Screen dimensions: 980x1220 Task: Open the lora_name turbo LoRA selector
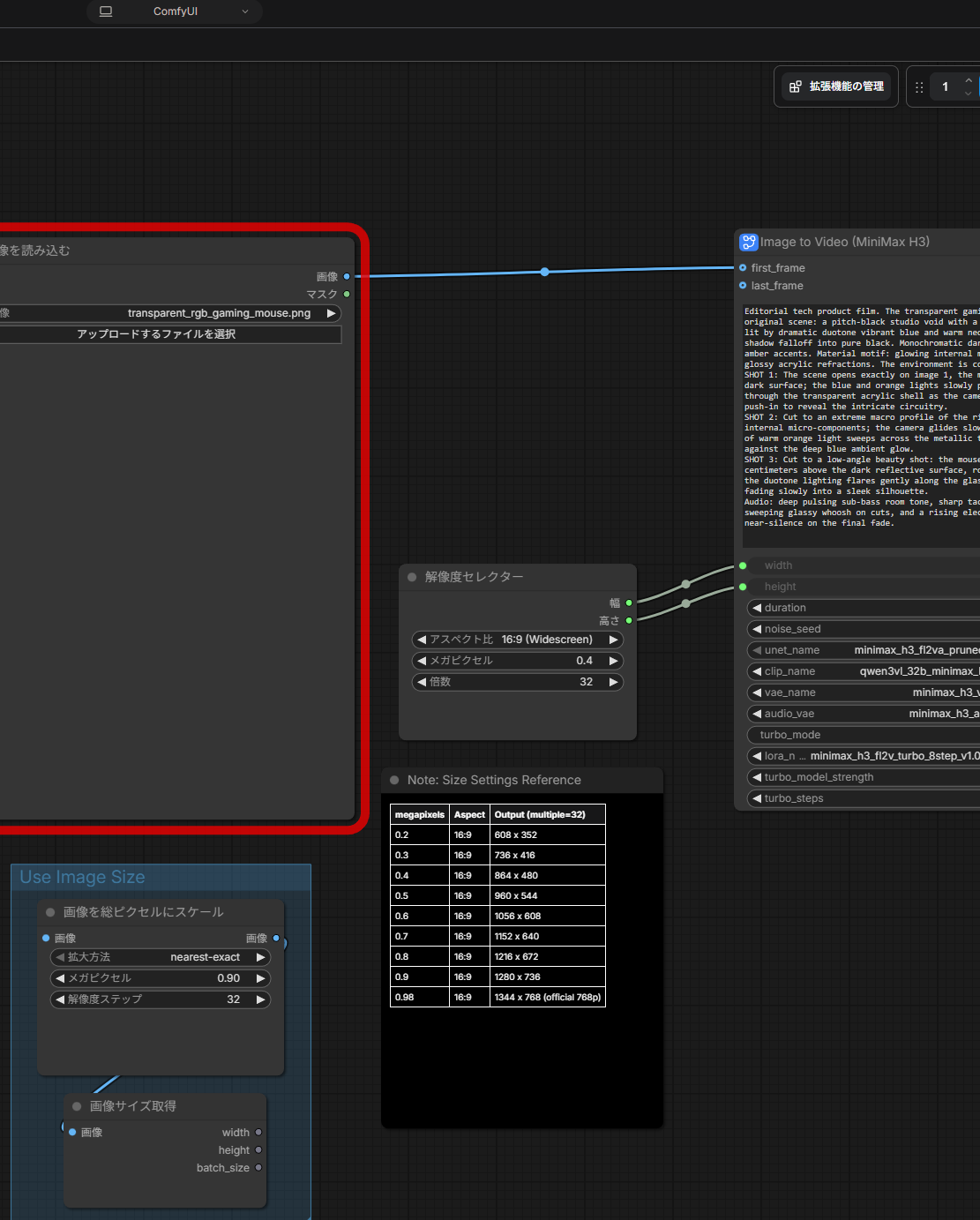[864, 756]
